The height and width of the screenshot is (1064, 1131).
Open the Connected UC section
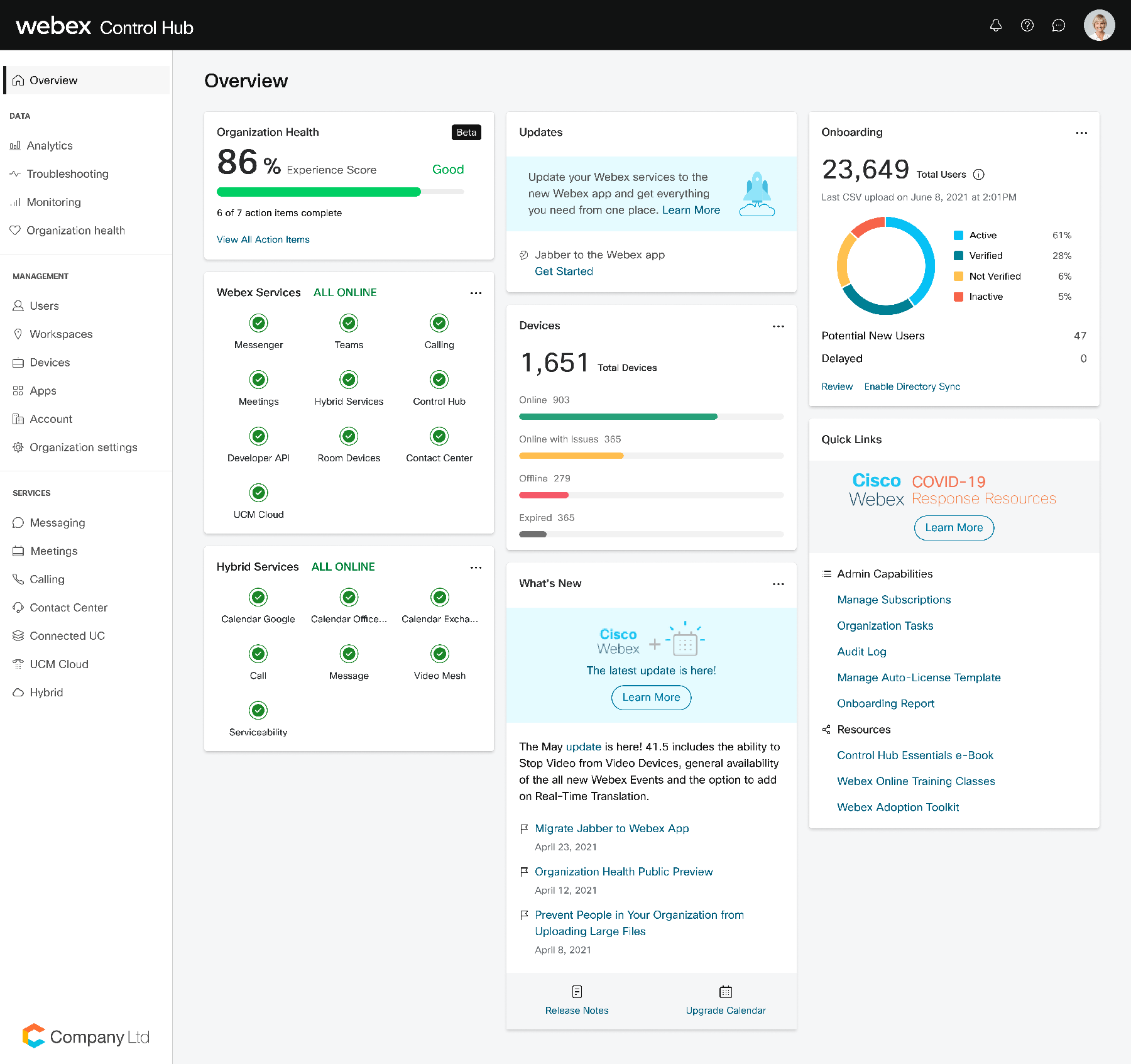tap(67, 635)
